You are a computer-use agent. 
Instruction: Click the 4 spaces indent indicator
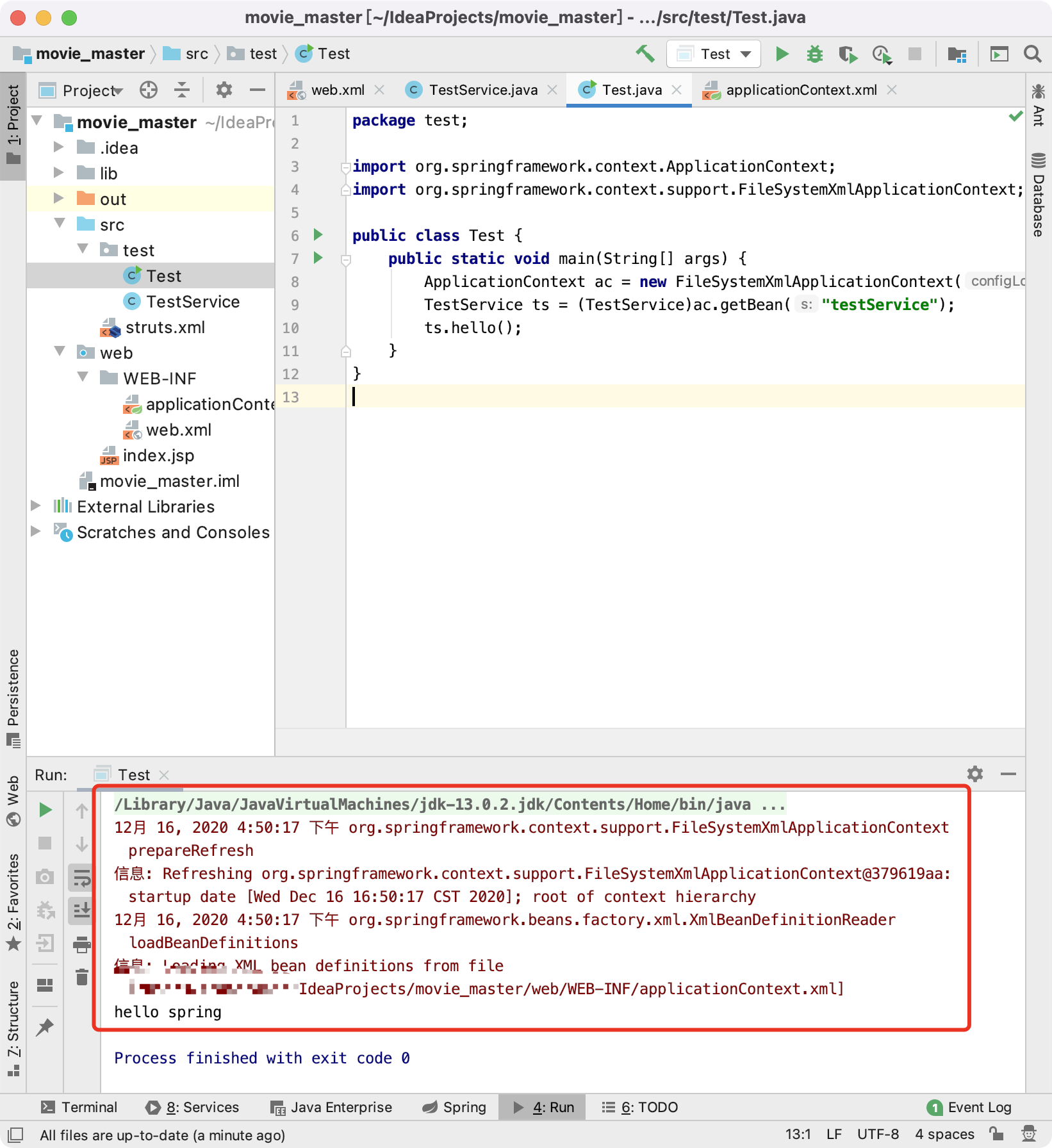[944, 1134]
